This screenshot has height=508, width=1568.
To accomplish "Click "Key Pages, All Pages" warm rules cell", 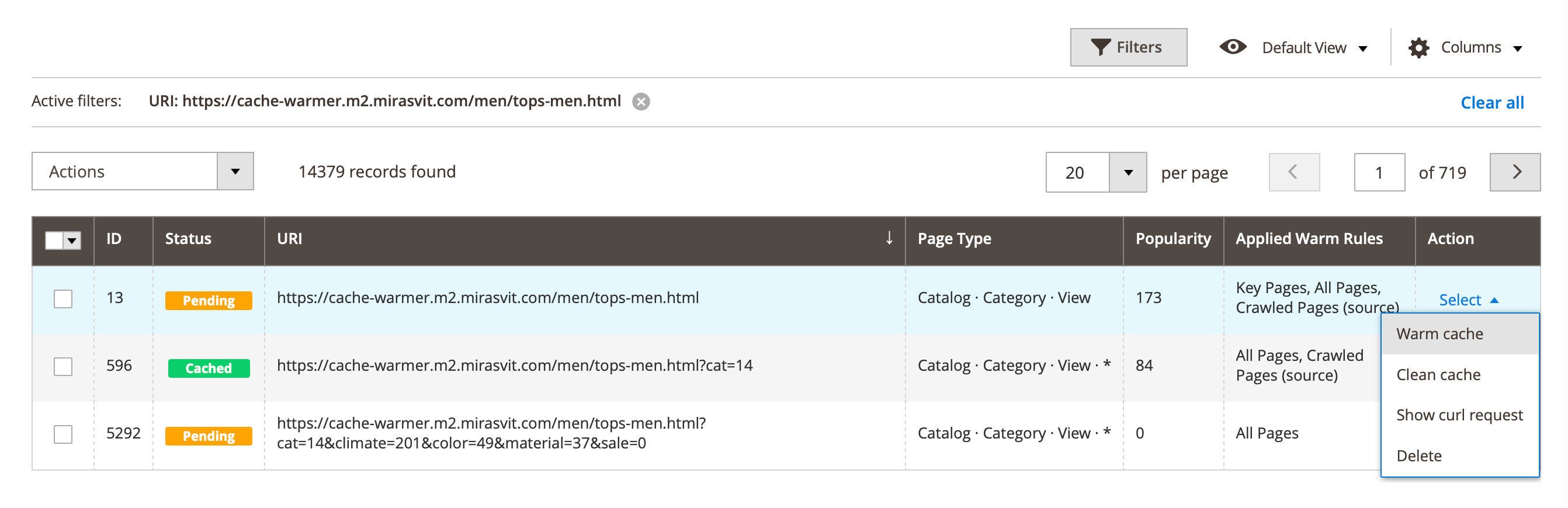I will (1317, 297).
